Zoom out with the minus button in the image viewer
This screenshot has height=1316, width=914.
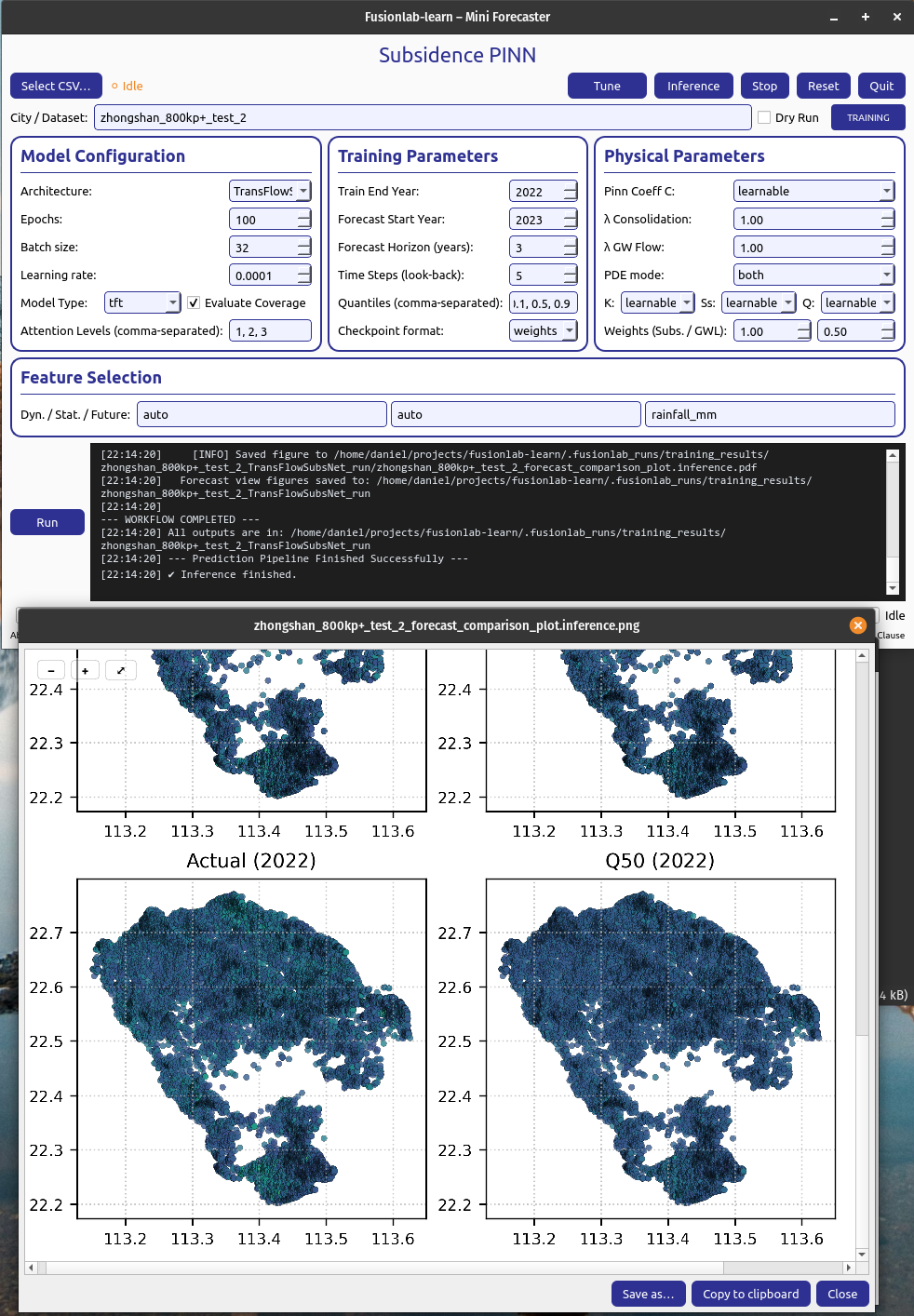click(x=51, y=670)
